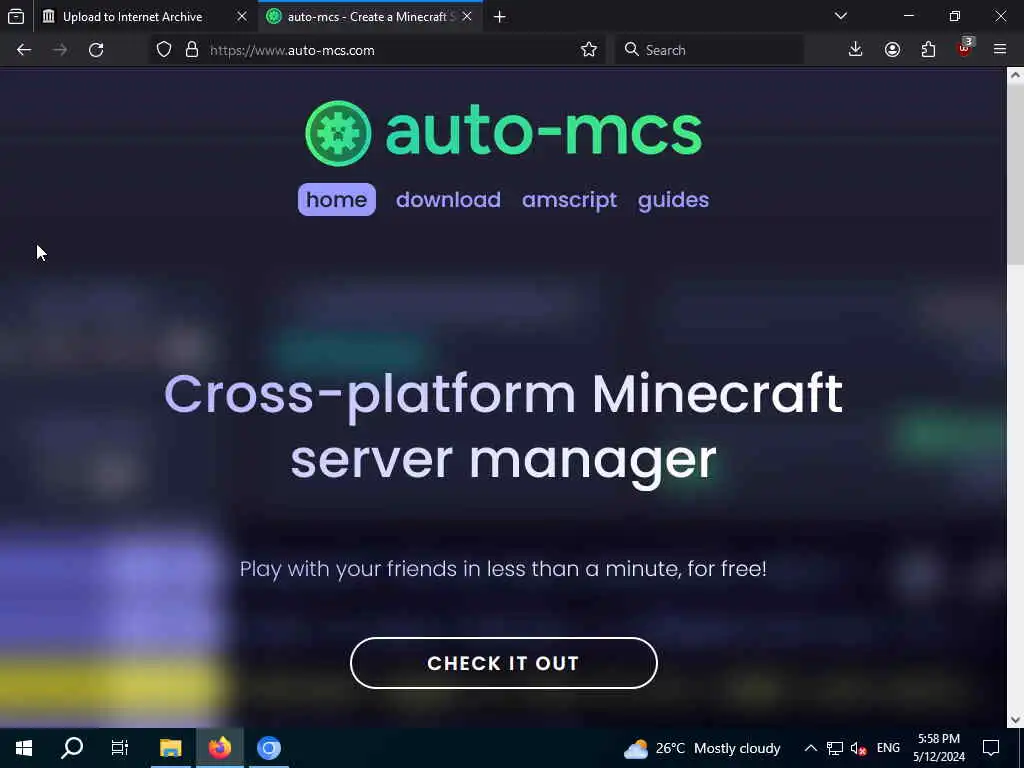Open Windows taskbar search

(72, 748)
